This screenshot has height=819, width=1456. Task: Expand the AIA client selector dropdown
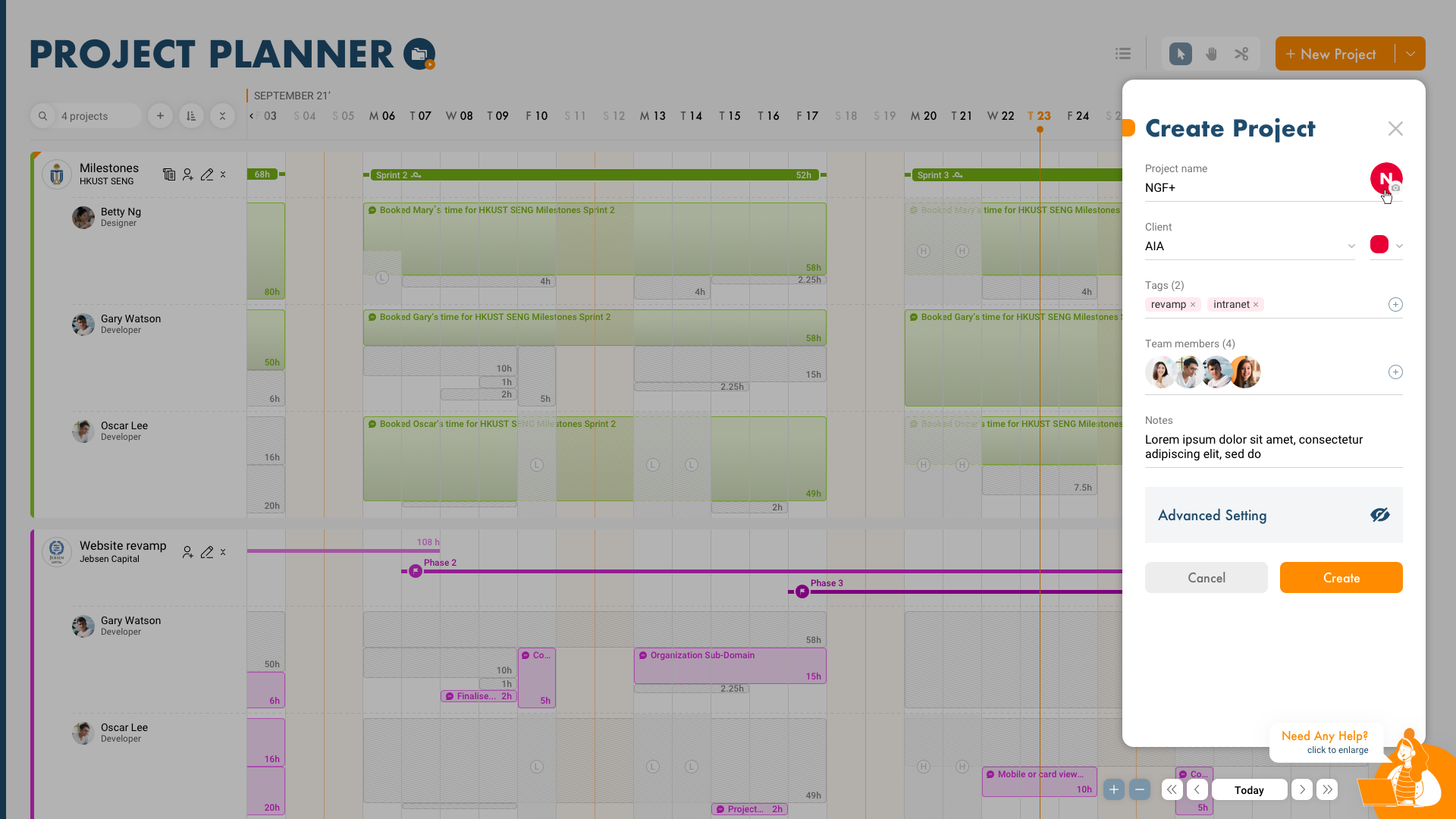coord(1350,246)
